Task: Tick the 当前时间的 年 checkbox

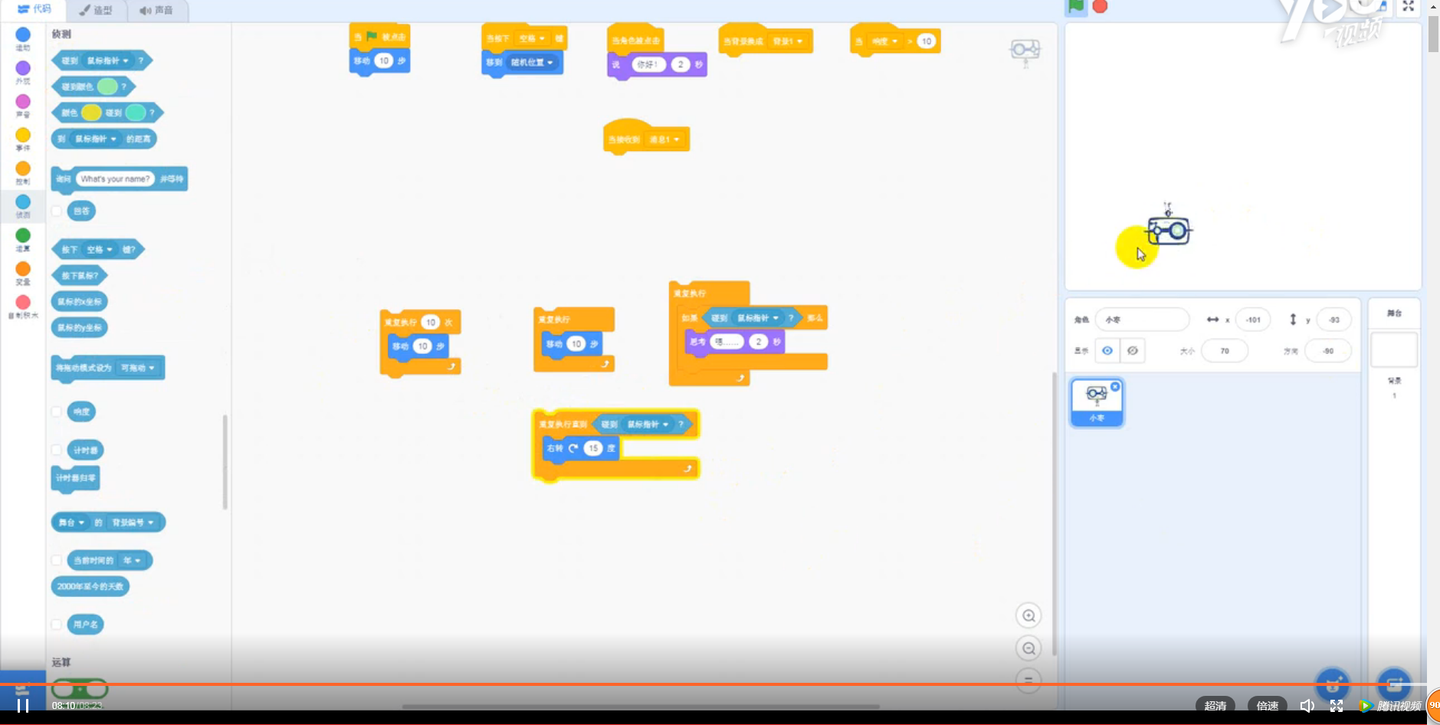Action: 57,561
